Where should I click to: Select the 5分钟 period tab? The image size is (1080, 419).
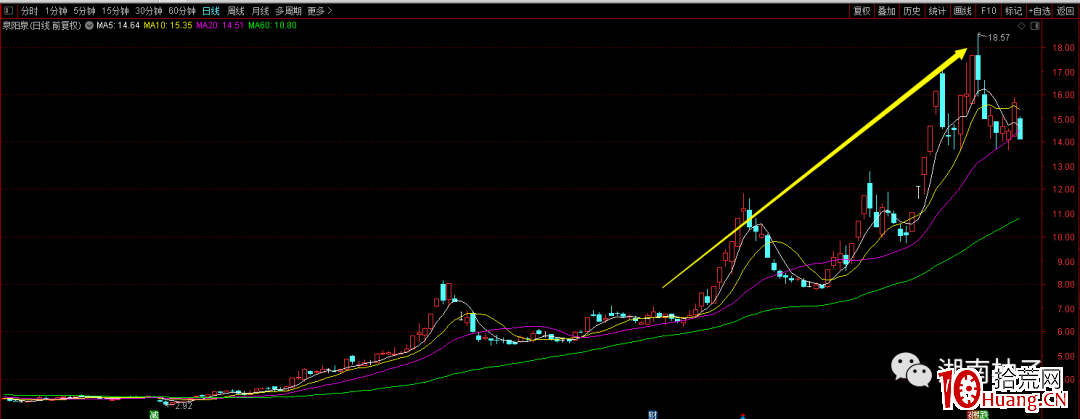(84, 11)
